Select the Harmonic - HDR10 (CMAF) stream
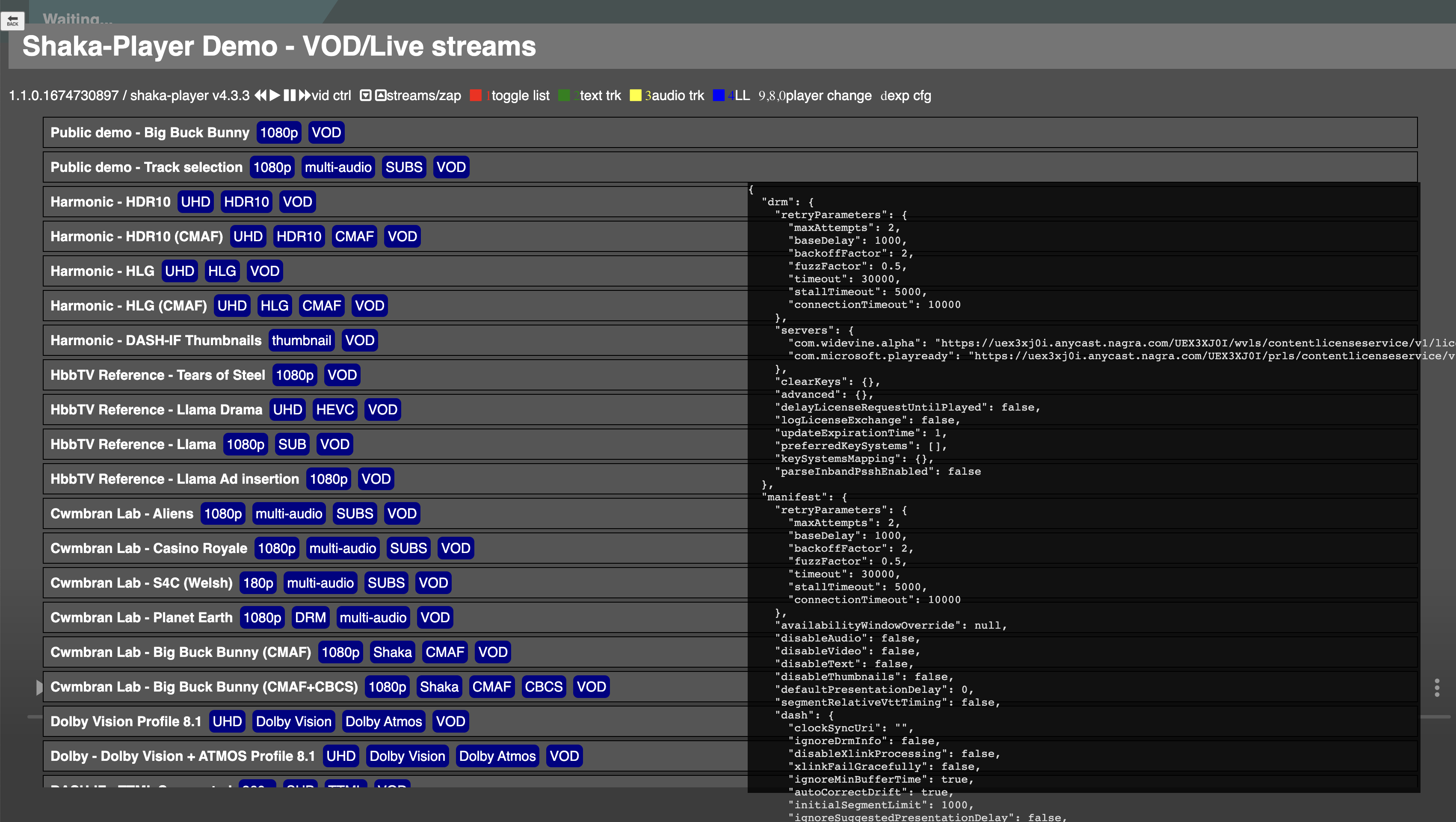 [137, 237]
